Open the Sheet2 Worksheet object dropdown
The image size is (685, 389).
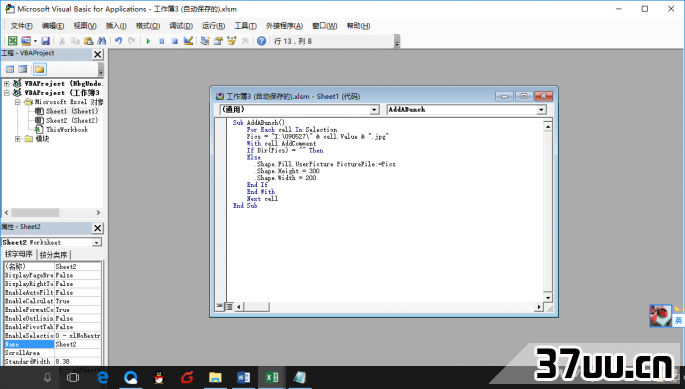point(97,242)
